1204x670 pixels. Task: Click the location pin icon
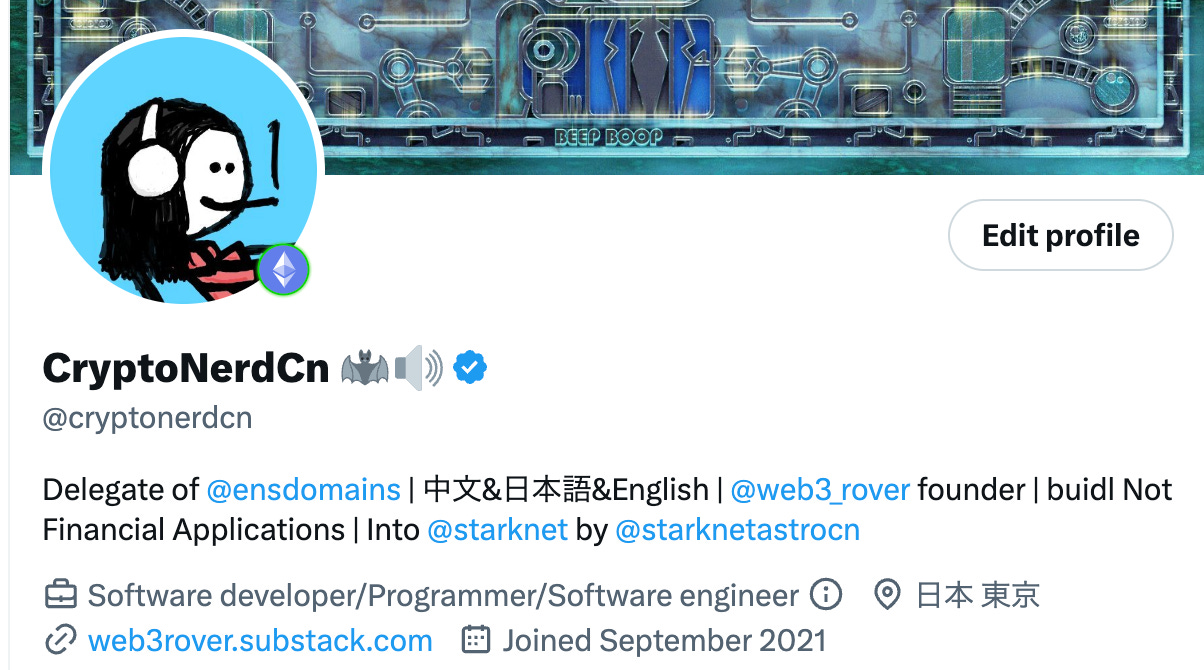(x=887, y=595)
